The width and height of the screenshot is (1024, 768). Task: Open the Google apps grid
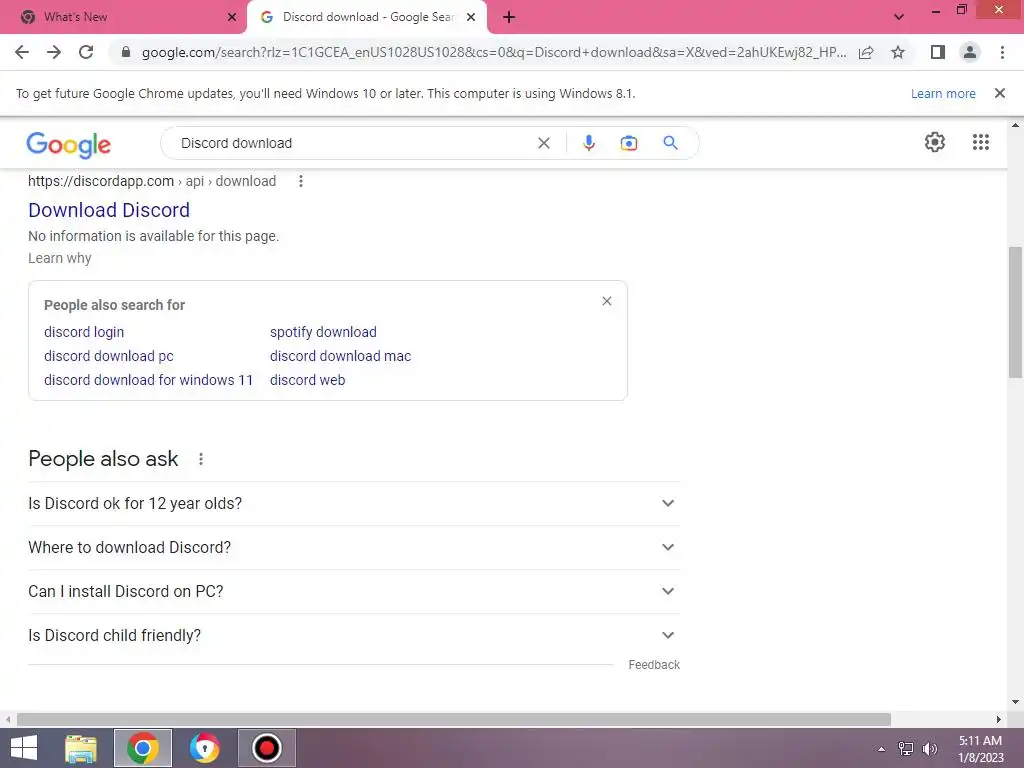(980, 142)
